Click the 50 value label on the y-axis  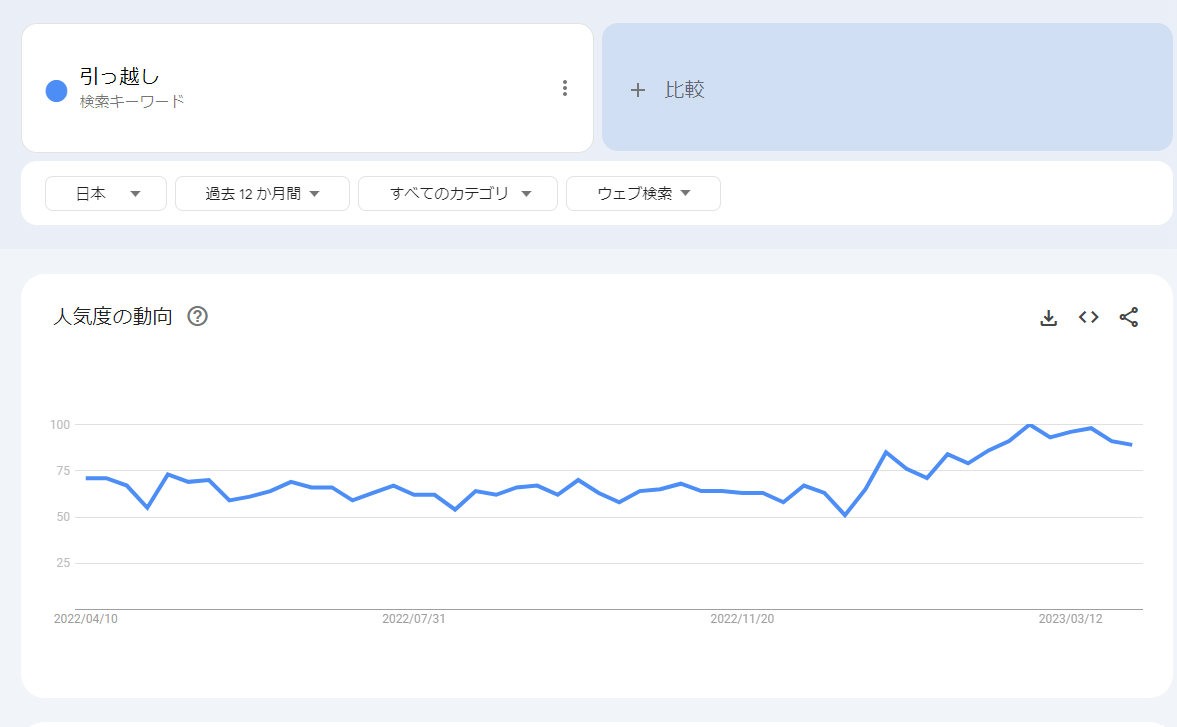63,517
